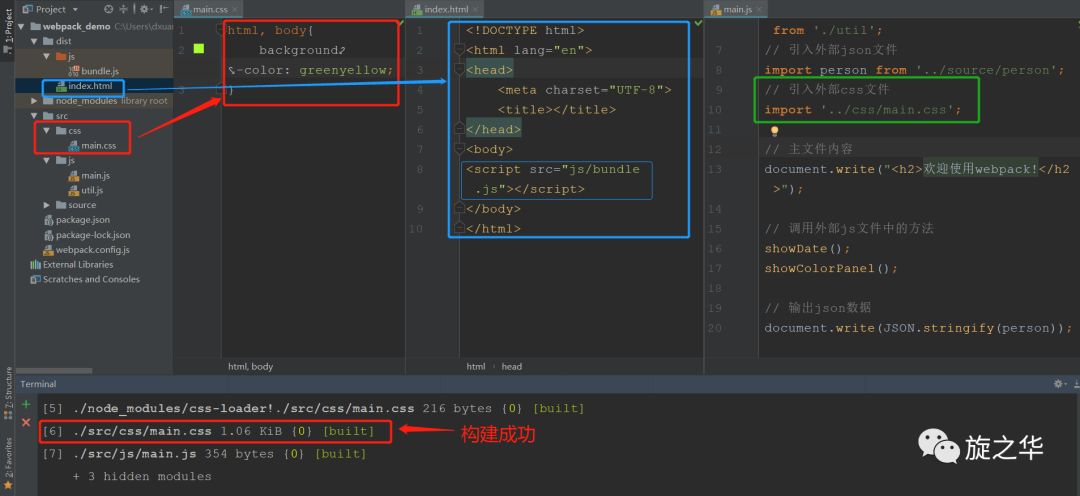Collapse the css folder arrow
1080x496 pixels.
click(x=47, y=131)
